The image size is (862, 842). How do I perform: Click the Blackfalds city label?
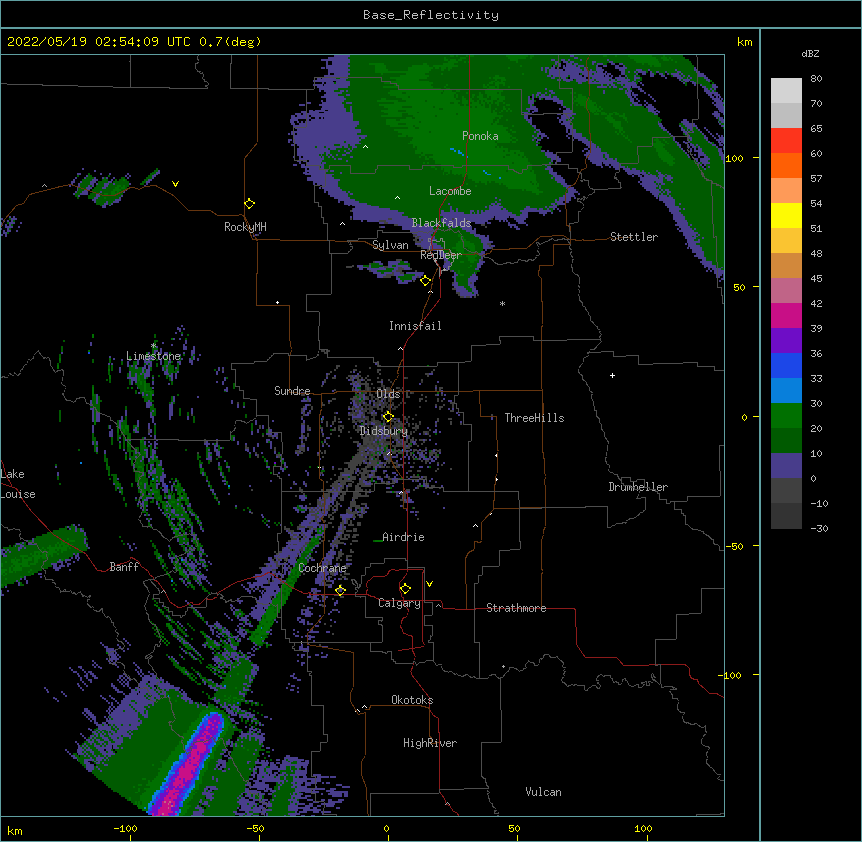[441, 223]
